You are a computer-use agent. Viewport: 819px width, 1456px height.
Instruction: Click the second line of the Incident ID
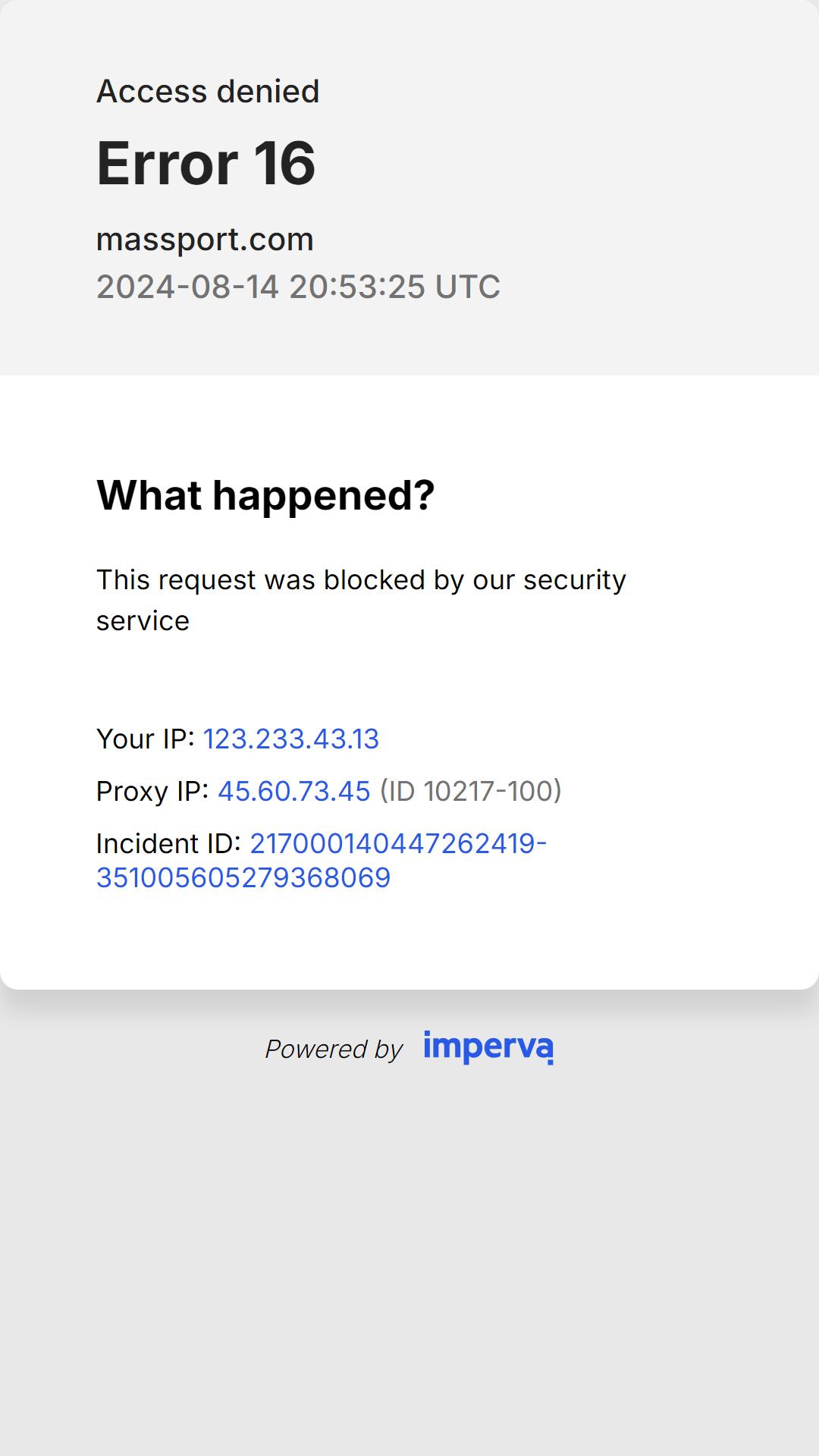[243, 877]
